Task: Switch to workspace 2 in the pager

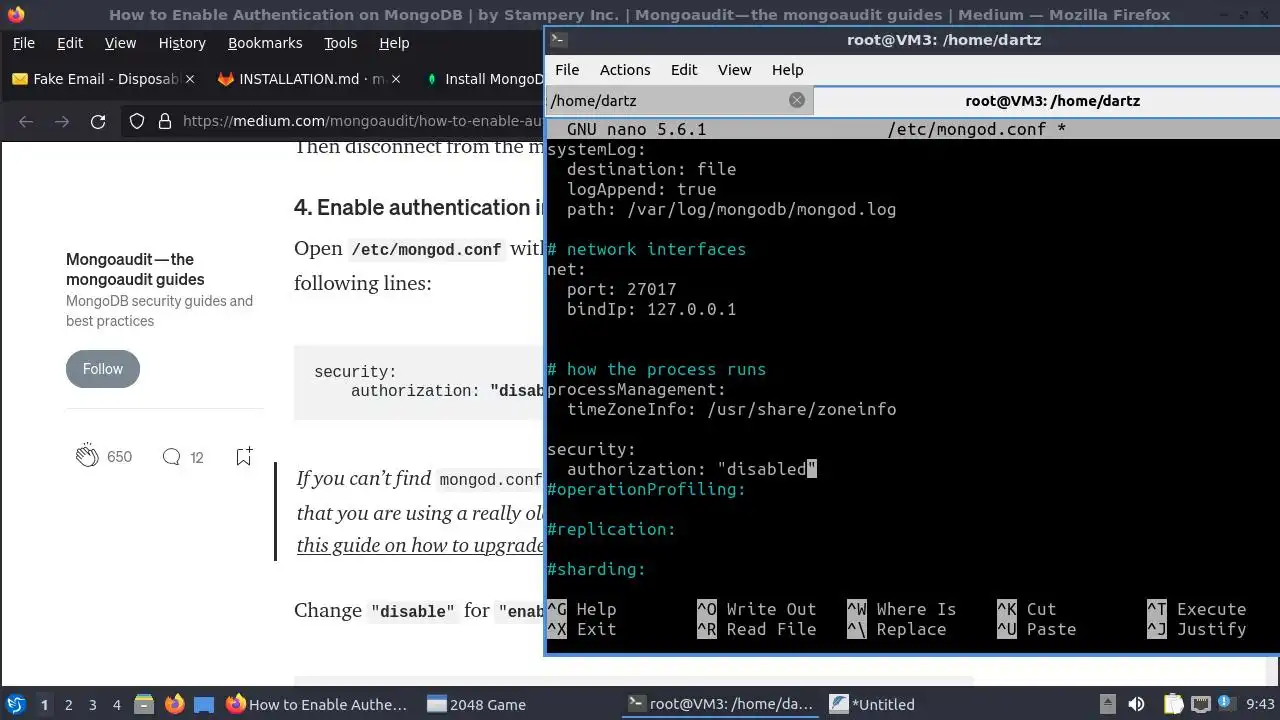Action: coord(69,704)
